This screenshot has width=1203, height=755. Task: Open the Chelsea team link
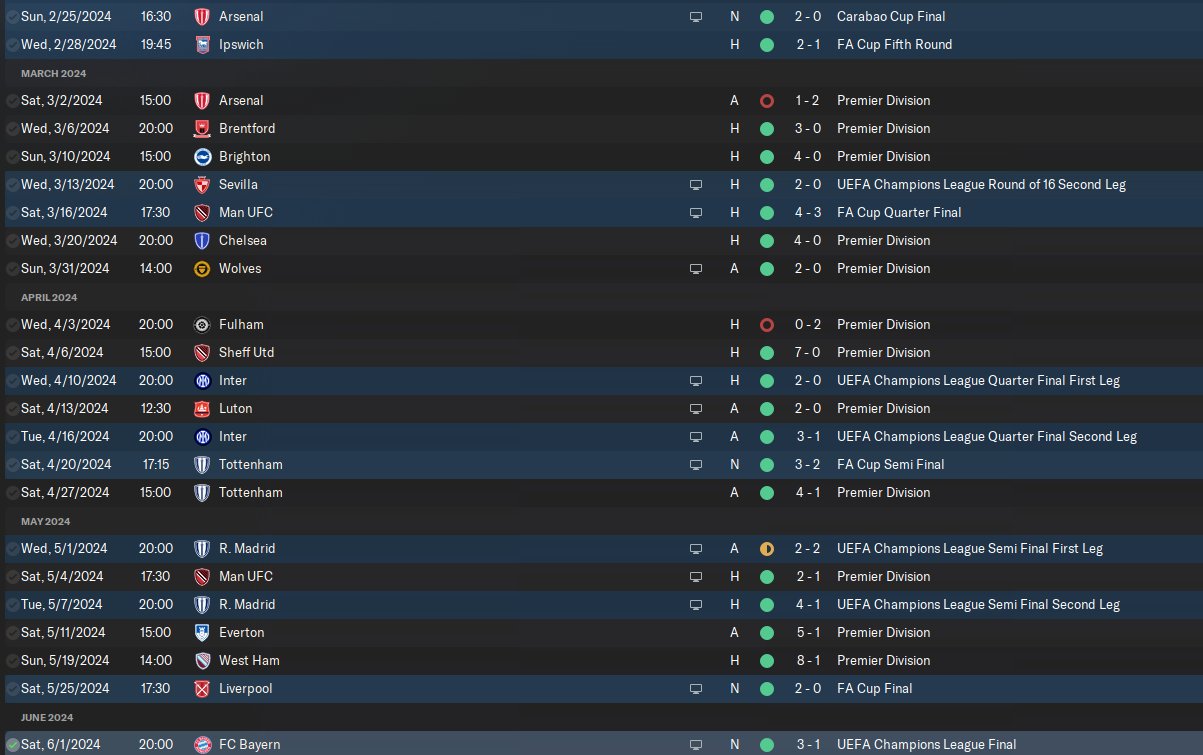click(x=242, y=240)
